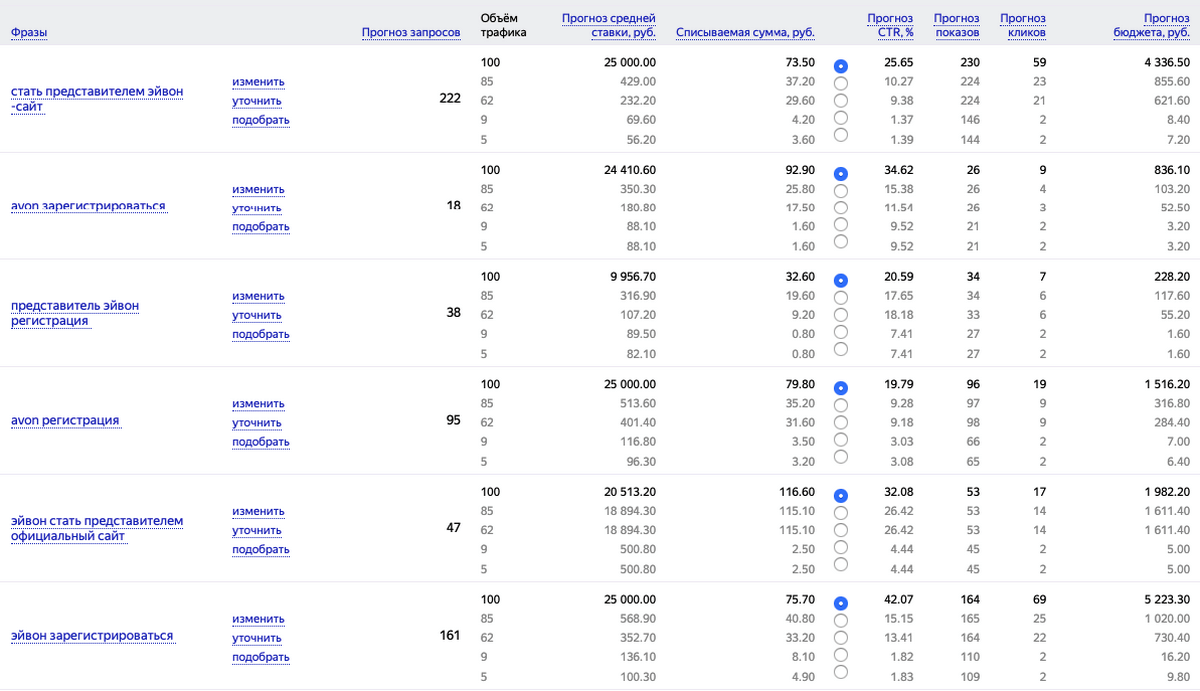Click 'изменить' for phrase 'avon регистрация'
Screen dimensions: 1200x691
pos(258,404)
